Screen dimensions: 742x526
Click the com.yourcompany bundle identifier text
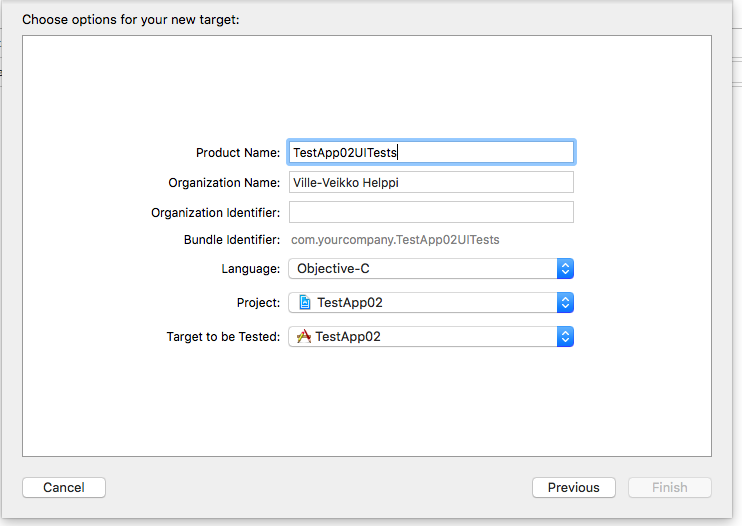coord(395,240)
